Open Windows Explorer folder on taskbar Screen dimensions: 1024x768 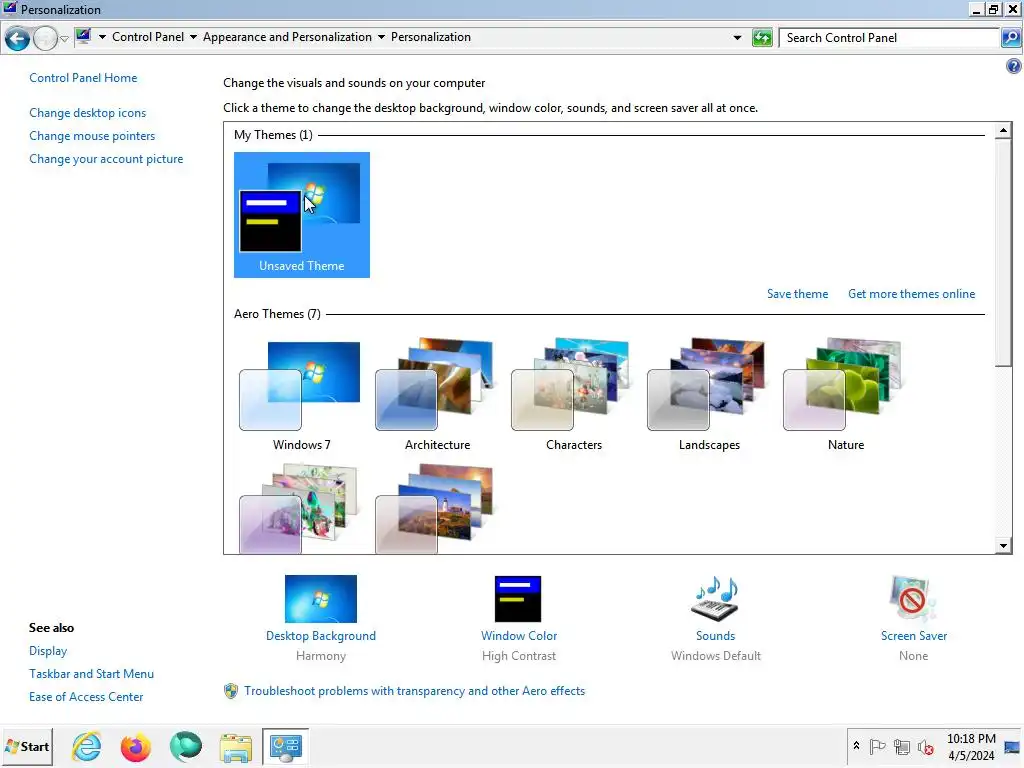(x=236, y=746)
